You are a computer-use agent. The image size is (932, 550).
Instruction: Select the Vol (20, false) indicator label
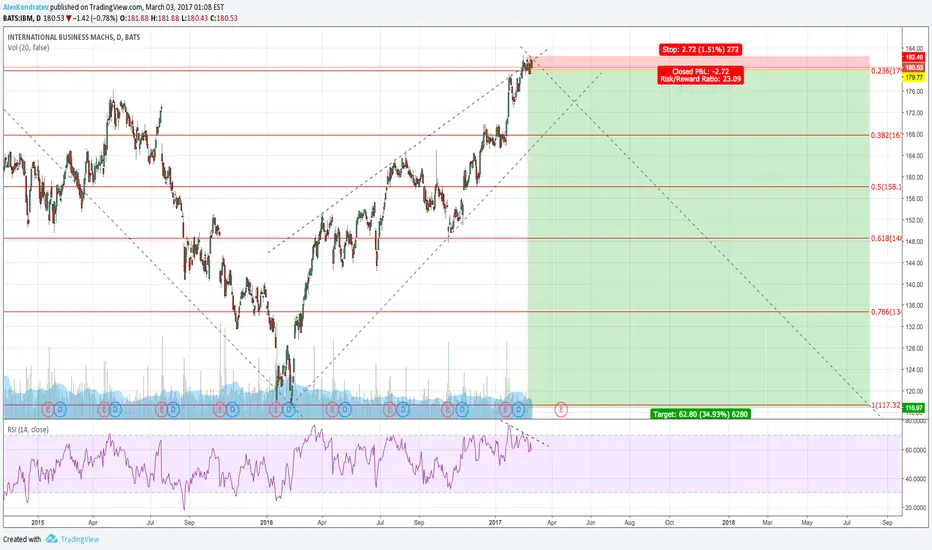(29, 48)
